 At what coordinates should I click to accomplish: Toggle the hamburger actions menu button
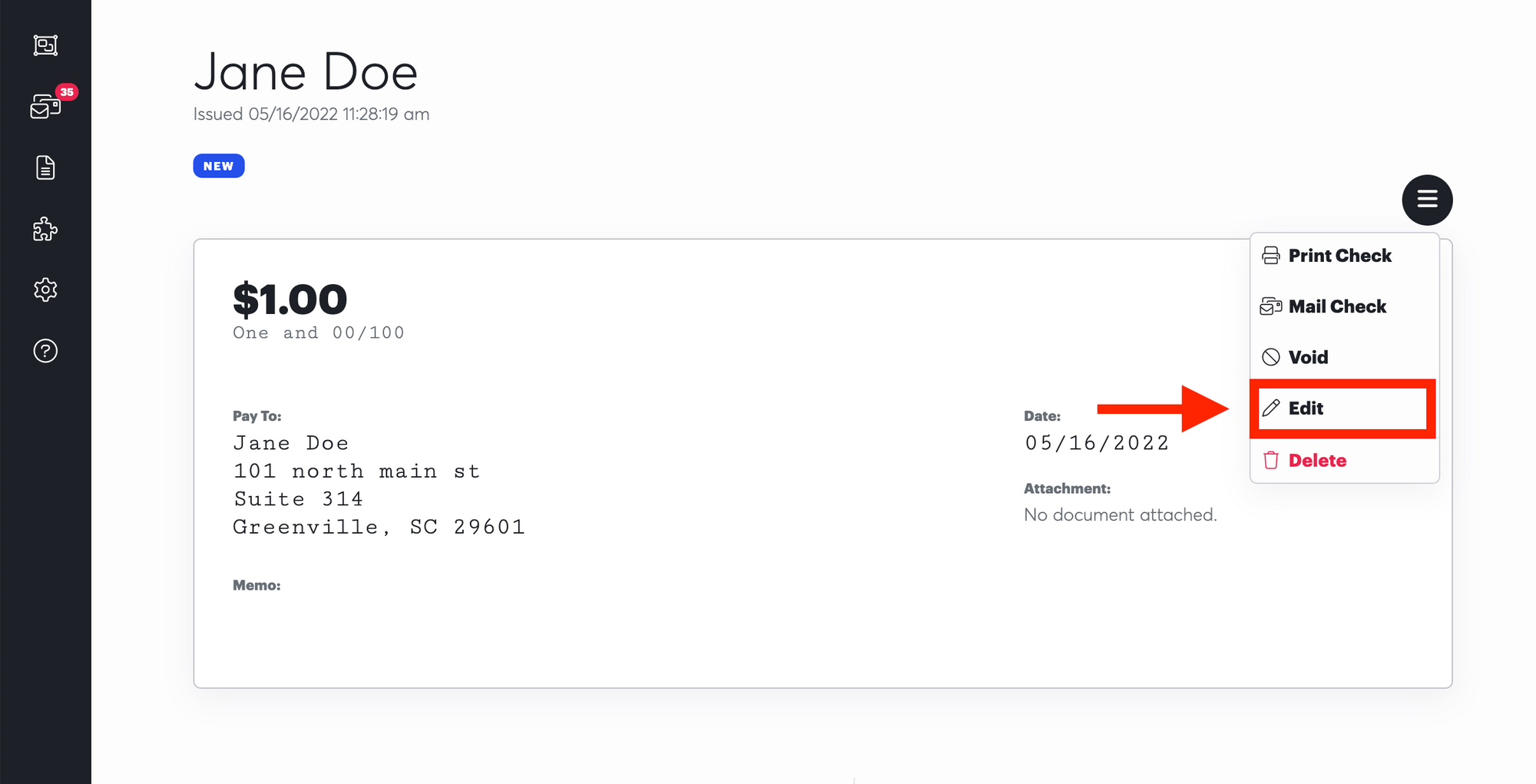1427,200
